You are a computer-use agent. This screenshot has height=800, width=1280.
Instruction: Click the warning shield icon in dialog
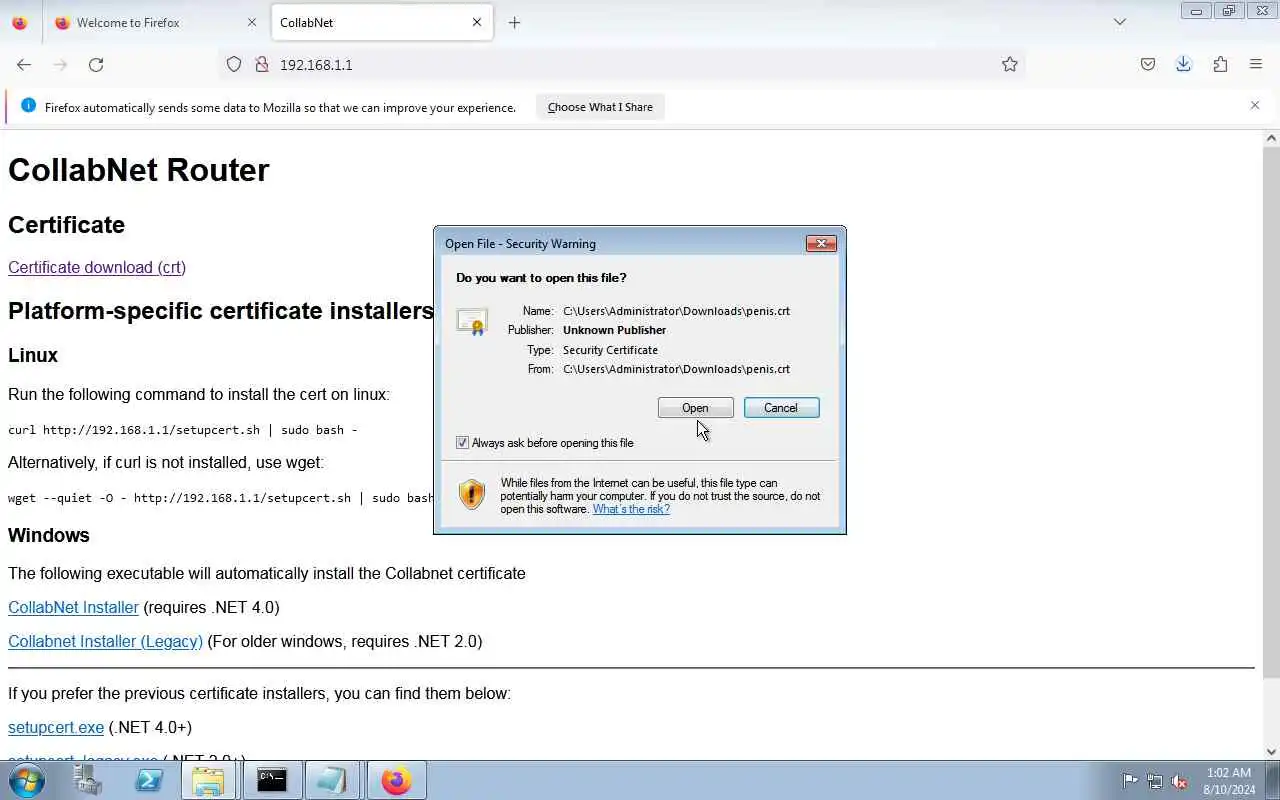pos(471,494)
